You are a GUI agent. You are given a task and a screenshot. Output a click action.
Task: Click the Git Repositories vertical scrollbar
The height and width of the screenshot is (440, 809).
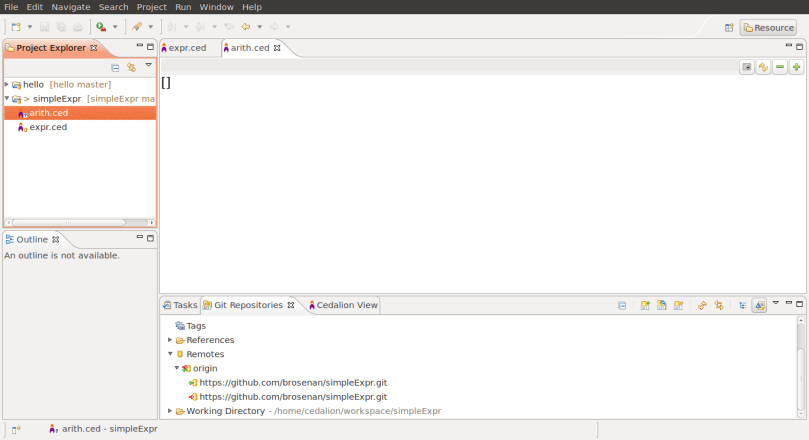[801, 366]
